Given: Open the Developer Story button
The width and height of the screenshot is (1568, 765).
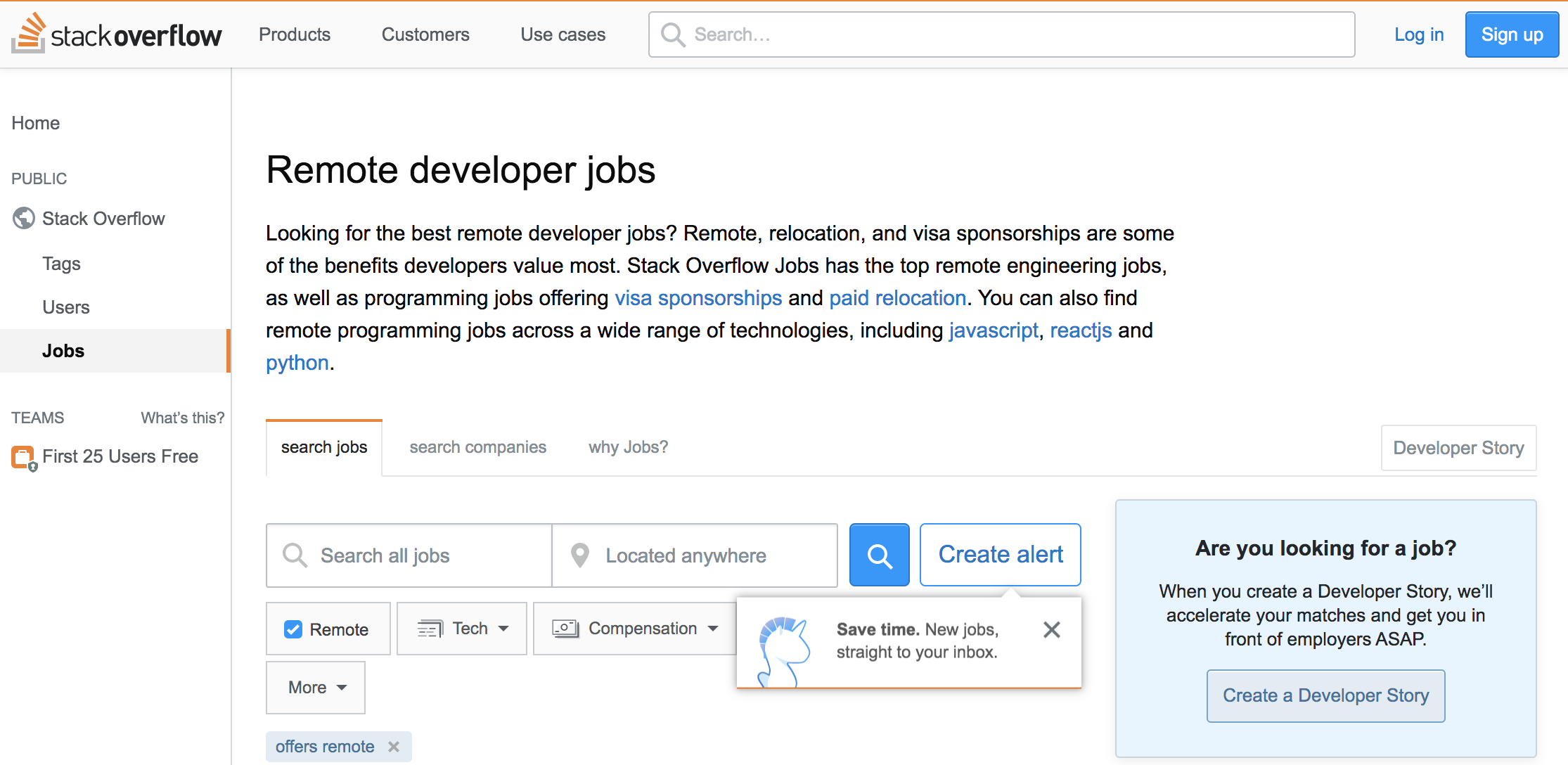Looking at the screenshot, I should (x=1459, y=448).
